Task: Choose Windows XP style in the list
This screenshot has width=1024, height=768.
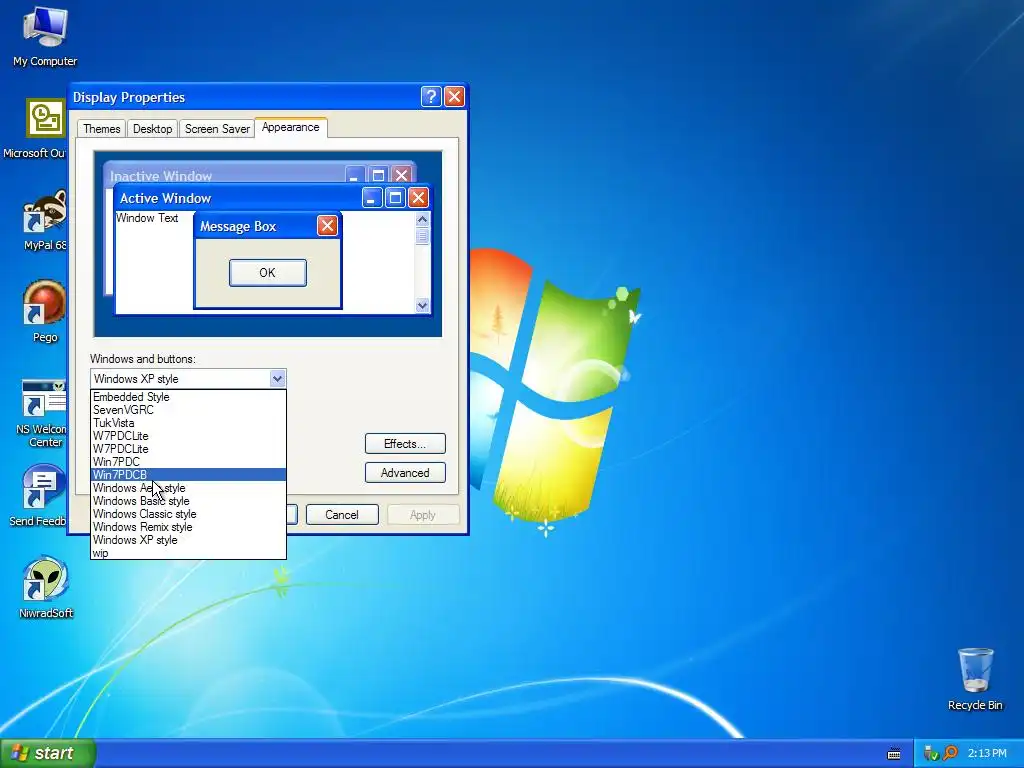Action: pos(188,540)
